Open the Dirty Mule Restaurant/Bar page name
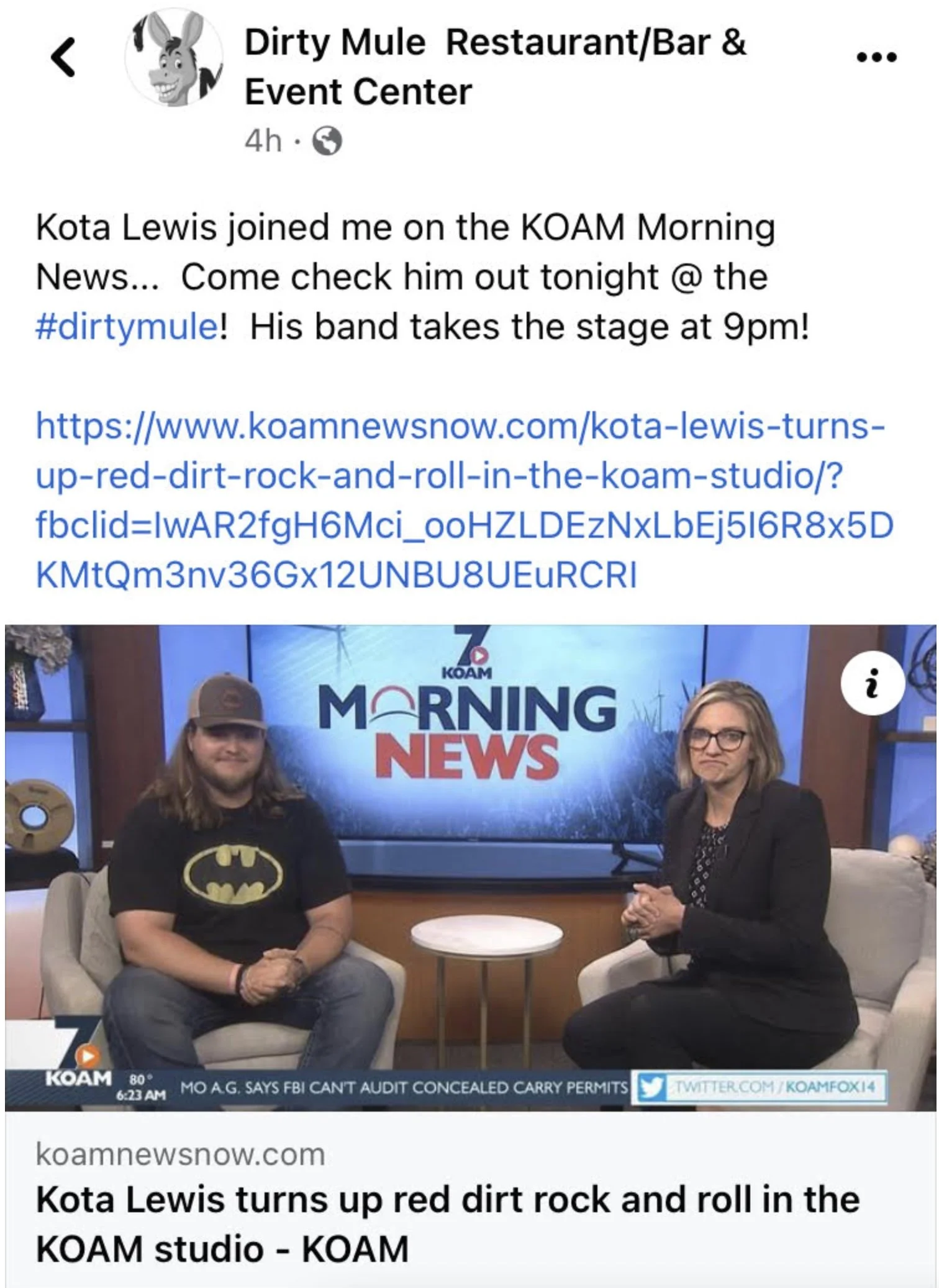Image resolution: width=939 pixels, height=1288 pixels. tap(495, 67)
